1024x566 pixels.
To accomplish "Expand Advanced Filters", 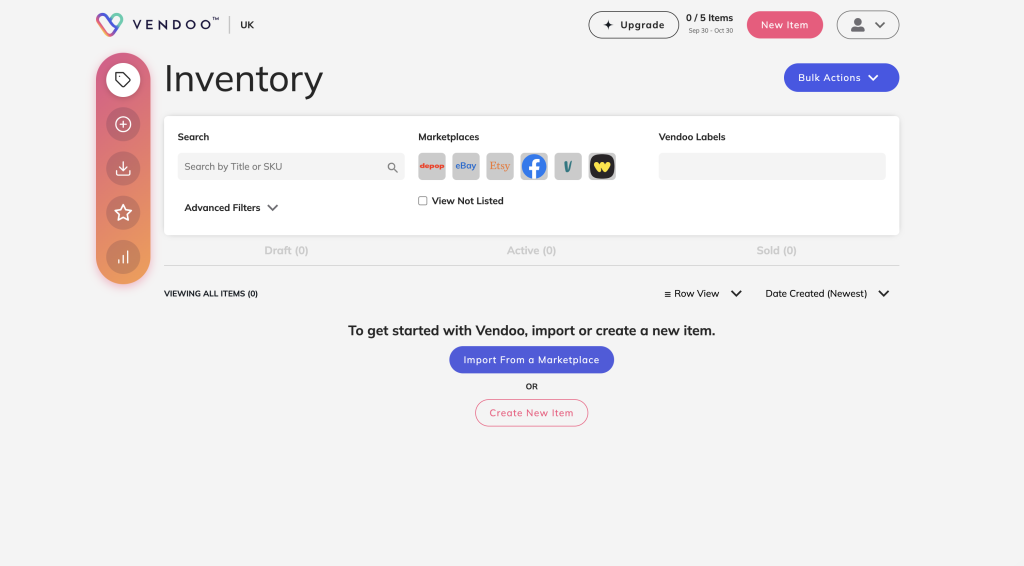I will [231, 208].
